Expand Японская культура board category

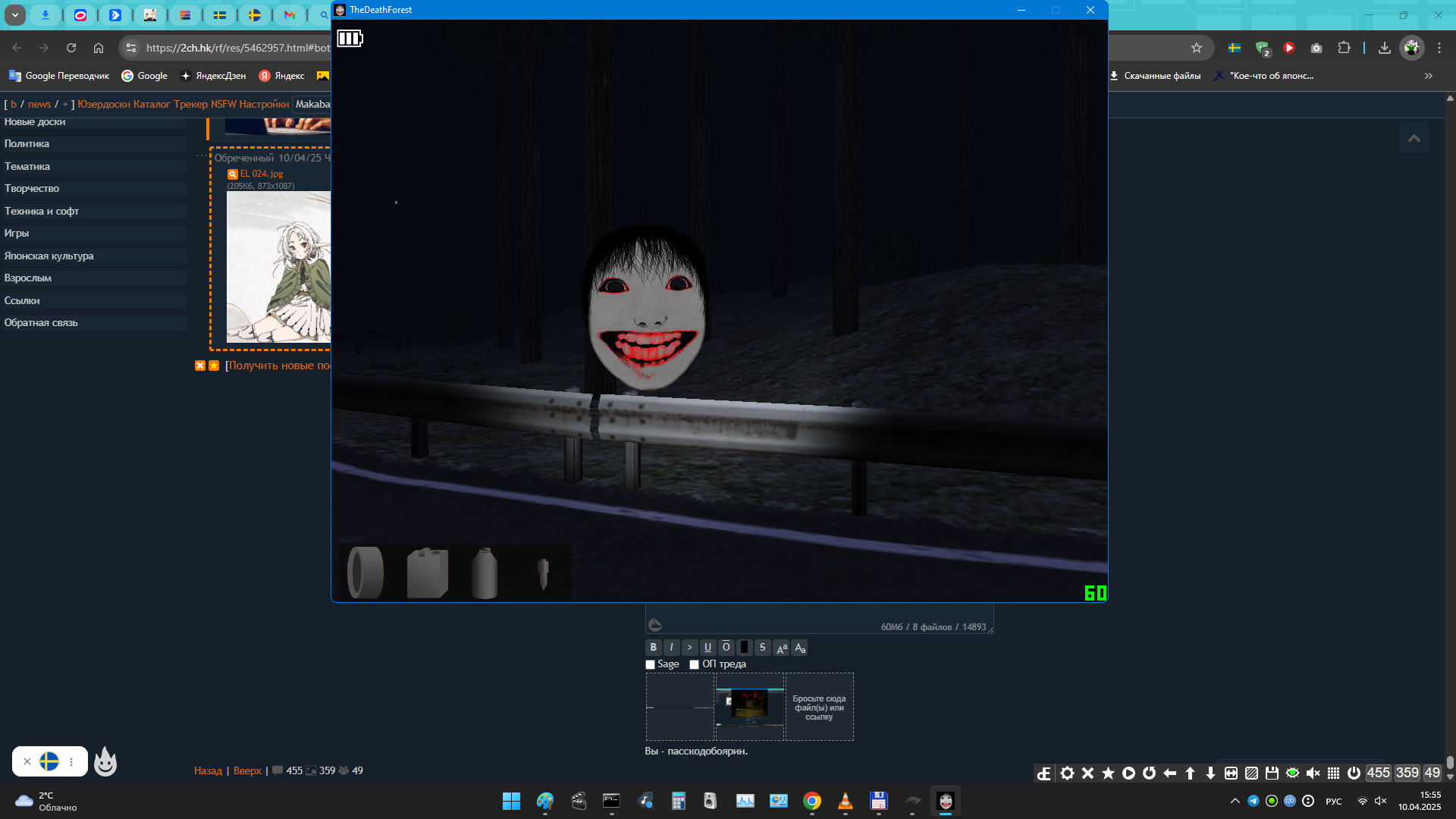click(x=93, y=256)
